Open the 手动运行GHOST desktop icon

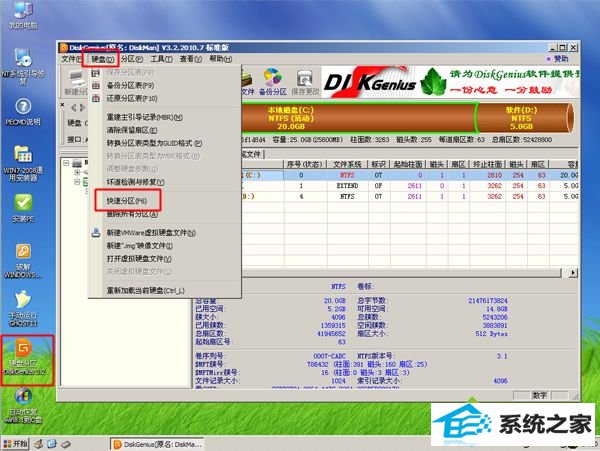pos(23,308)
